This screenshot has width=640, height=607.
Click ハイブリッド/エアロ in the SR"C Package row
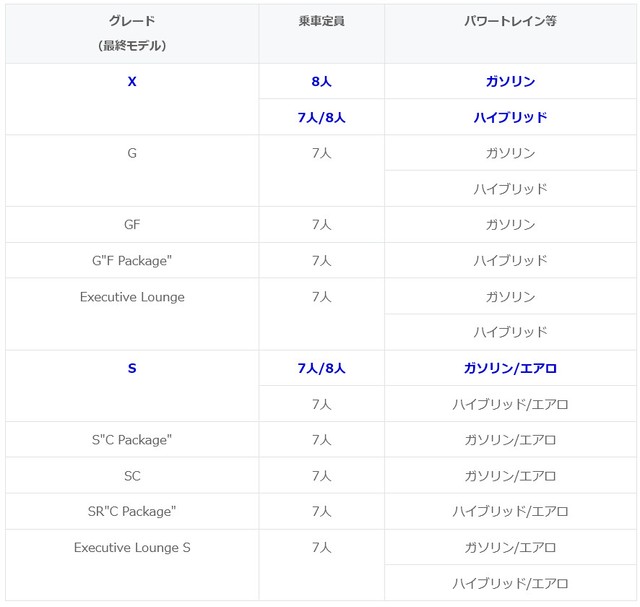point(510,512)
